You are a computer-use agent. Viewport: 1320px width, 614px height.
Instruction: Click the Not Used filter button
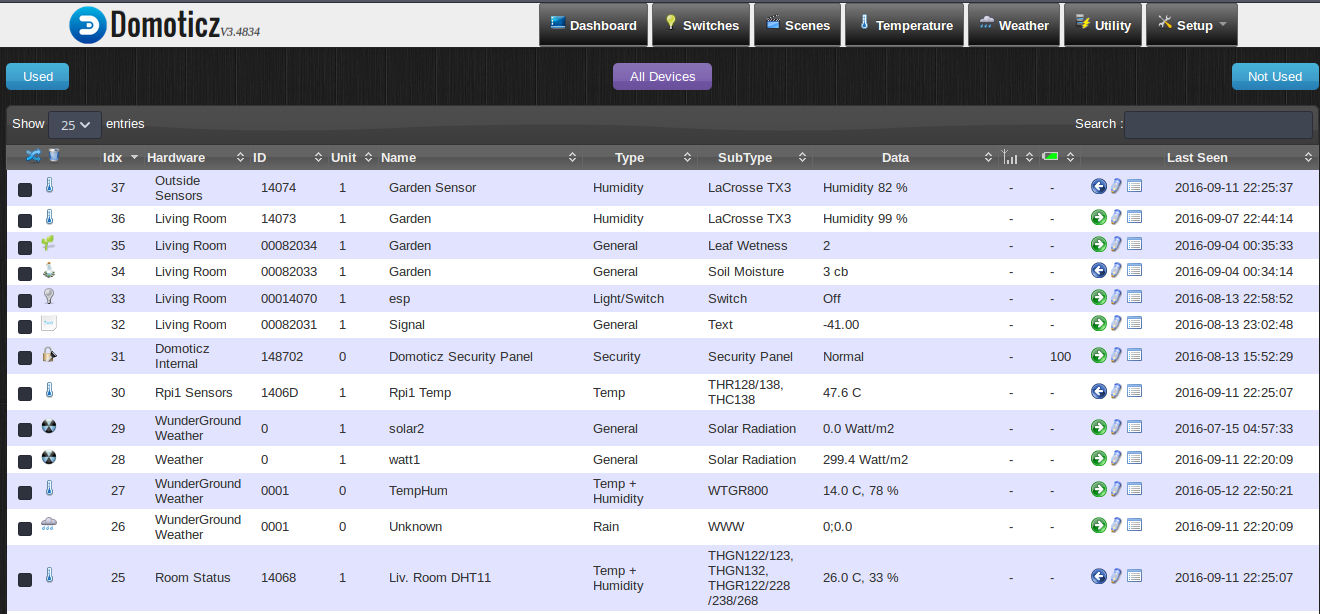click(1275, 77)
